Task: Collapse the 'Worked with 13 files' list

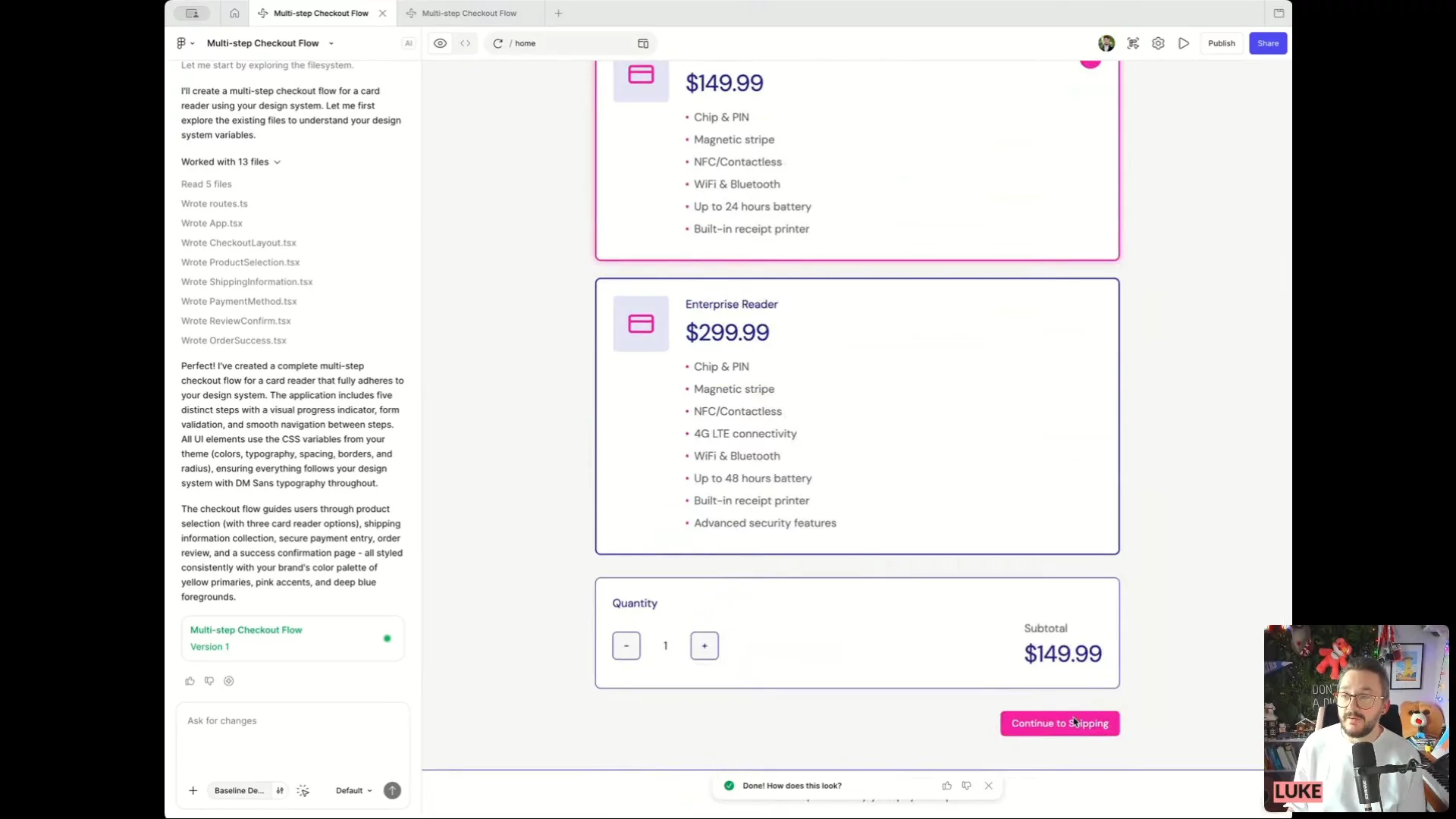Action: 278,162
